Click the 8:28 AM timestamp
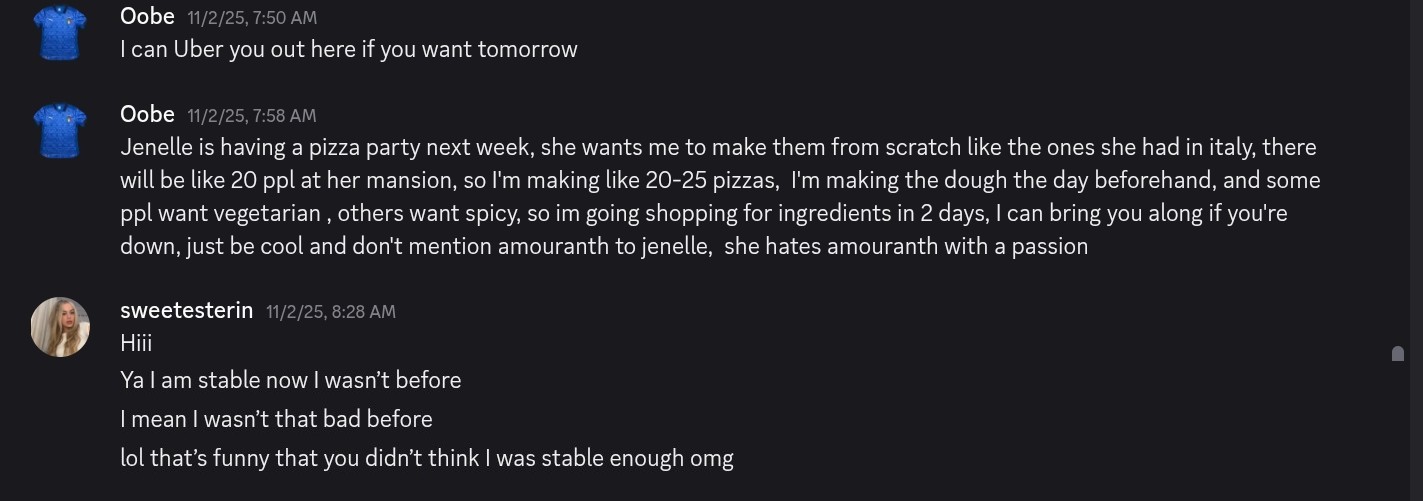 330,312
